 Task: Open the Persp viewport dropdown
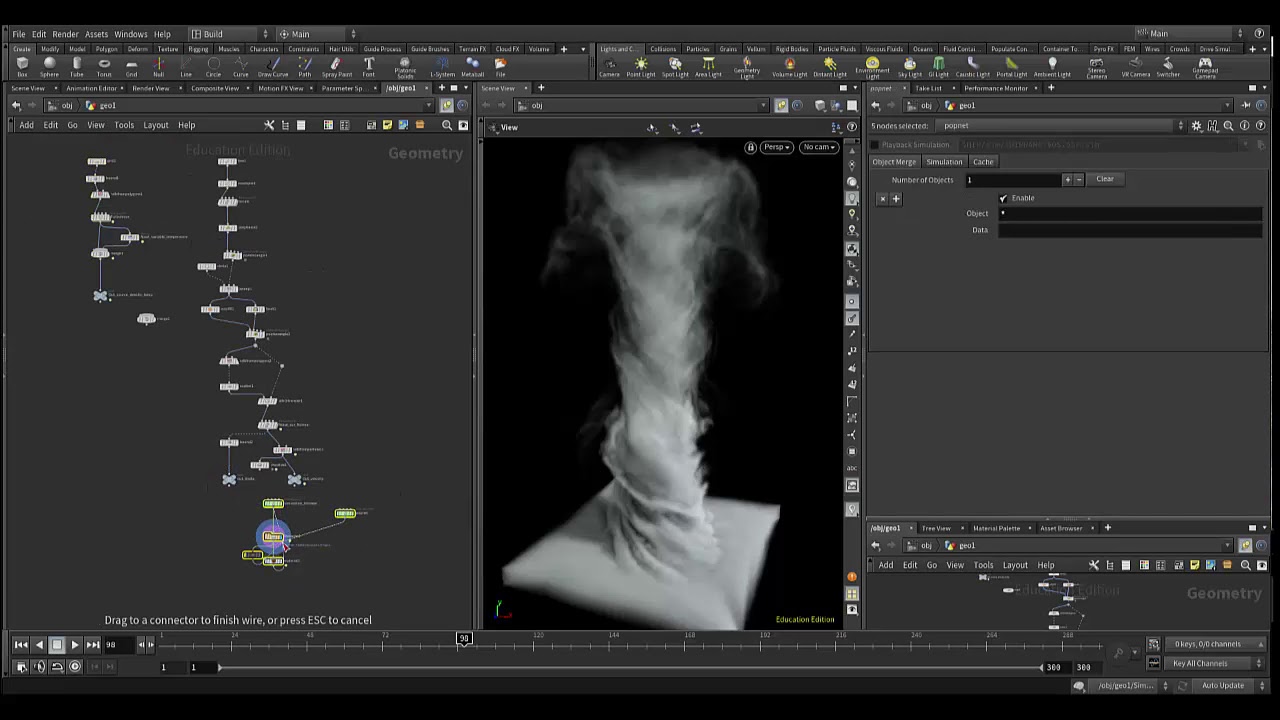point(776,147)
